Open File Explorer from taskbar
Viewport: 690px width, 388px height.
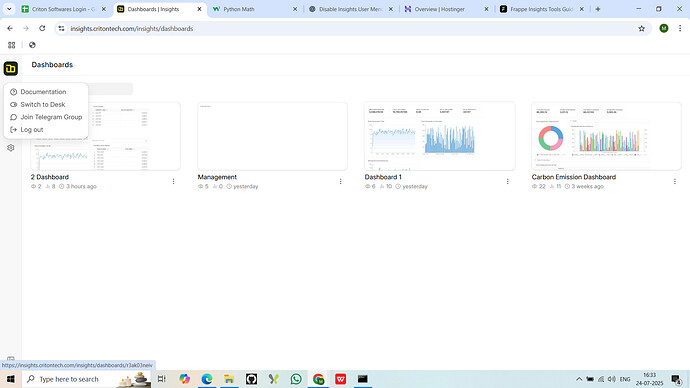pos(229,379)
